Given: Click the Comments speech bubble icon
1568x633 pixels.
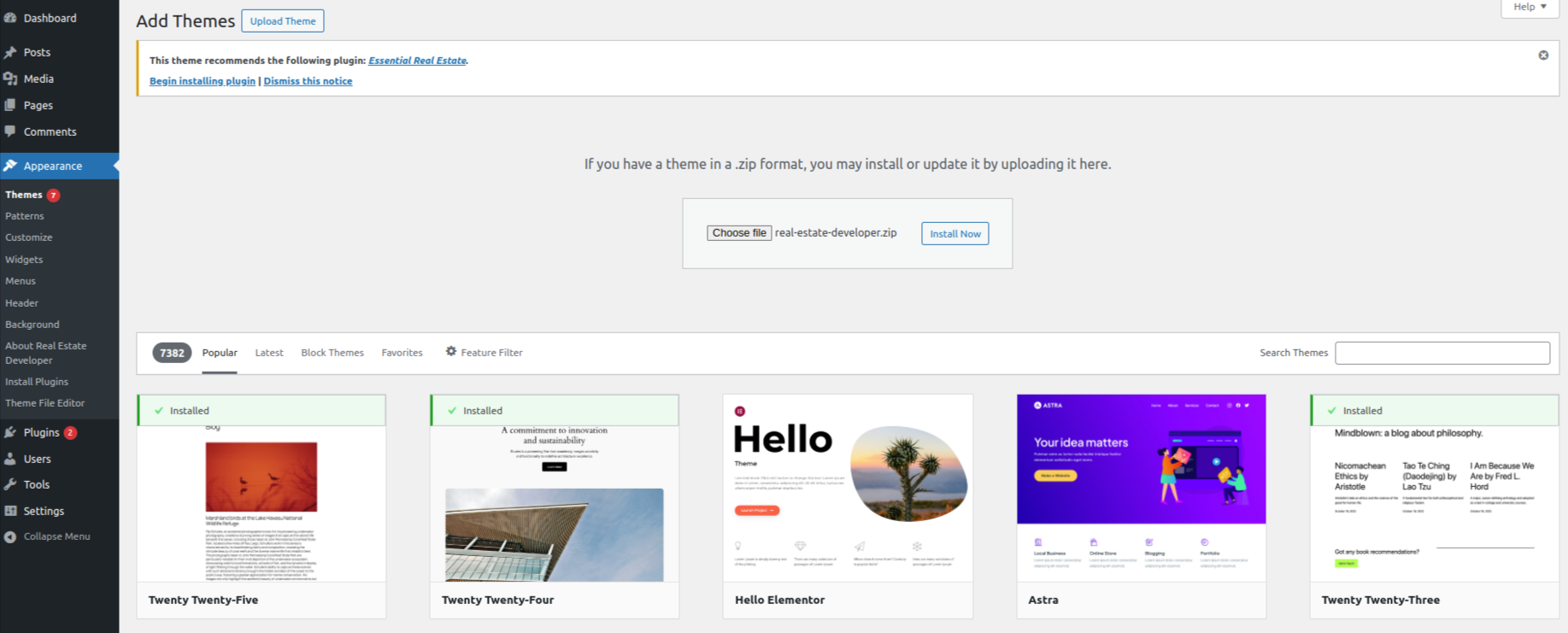Looking at the screenshot, I should tap(10, 132).
